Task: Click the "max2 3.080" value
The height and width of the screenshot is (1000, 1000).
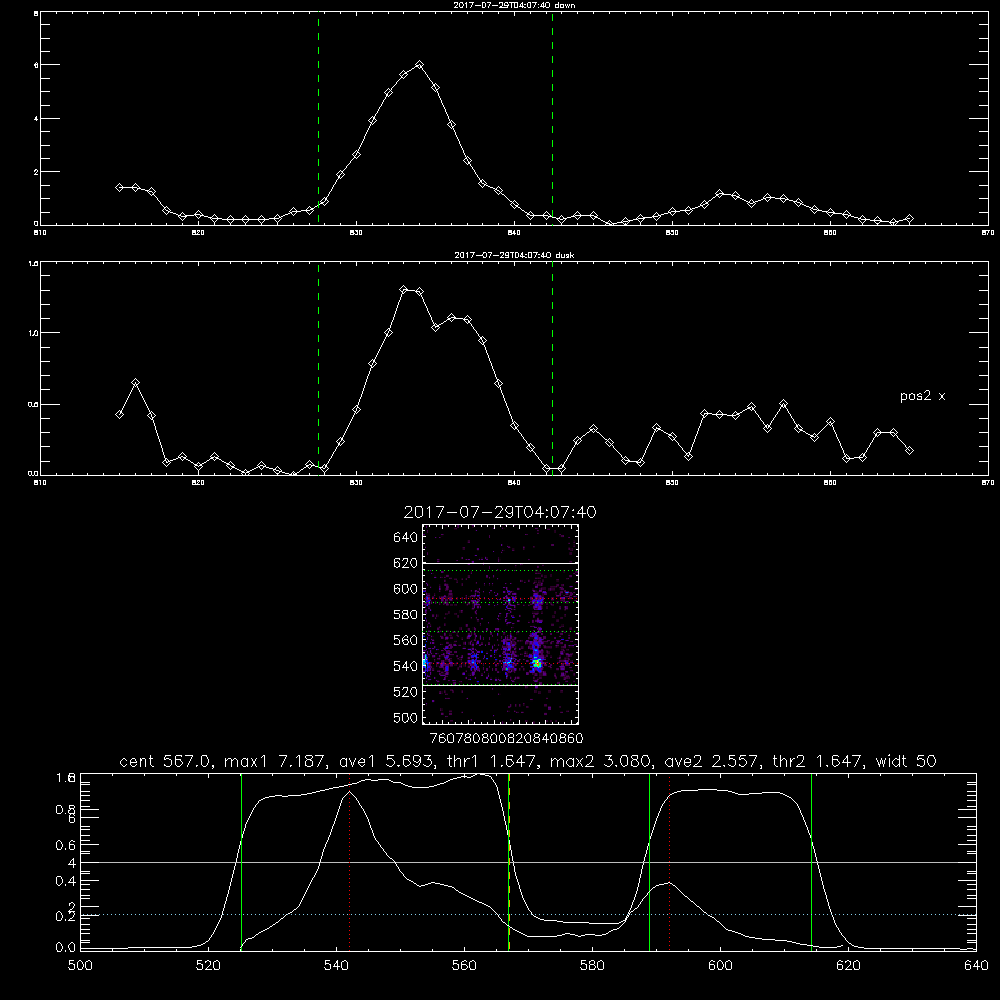Action: click(x=601, y=761)
